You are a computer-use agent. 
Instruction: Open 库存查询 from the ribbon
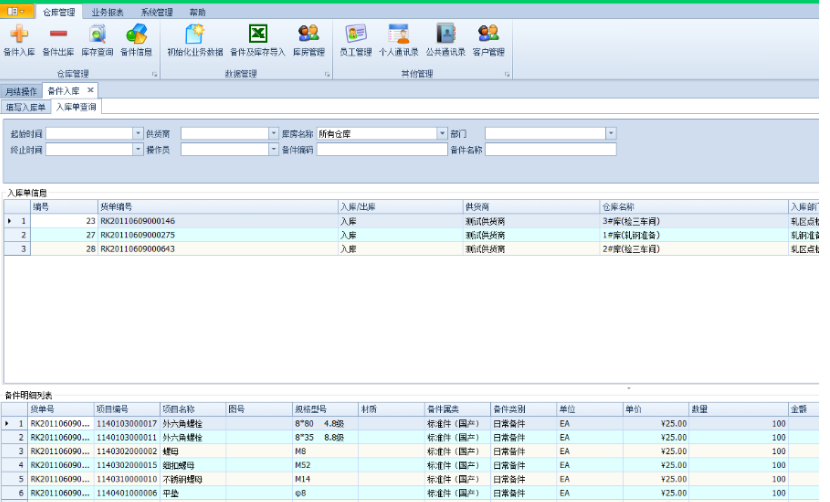pyautogui.click(x=97, y=34)
